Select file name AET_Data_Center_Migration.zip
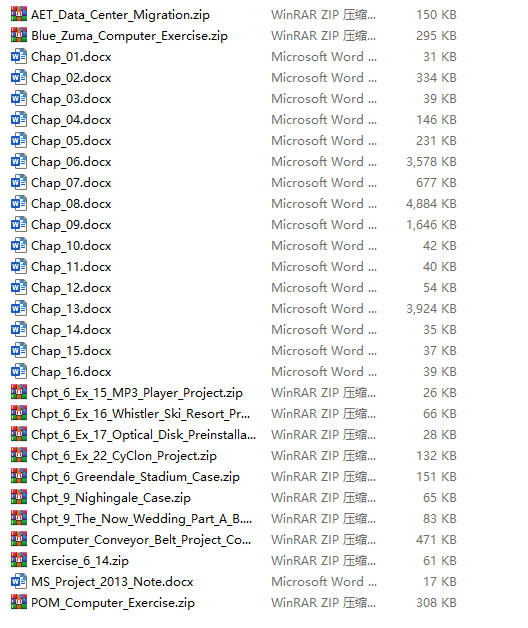 [120, 15]
